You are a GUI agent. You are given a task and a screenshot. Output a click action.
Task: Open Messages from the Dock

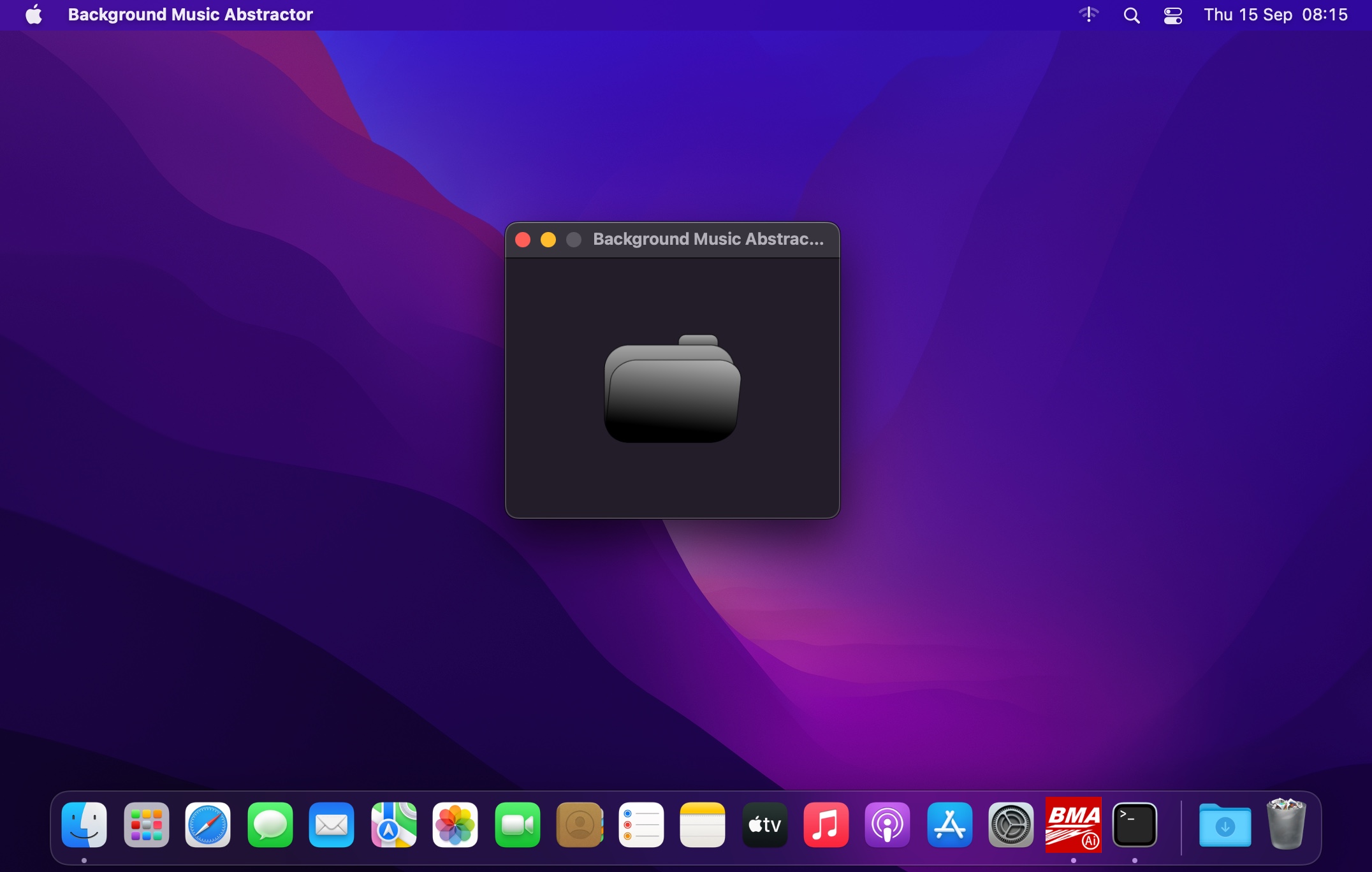[270, 825]
